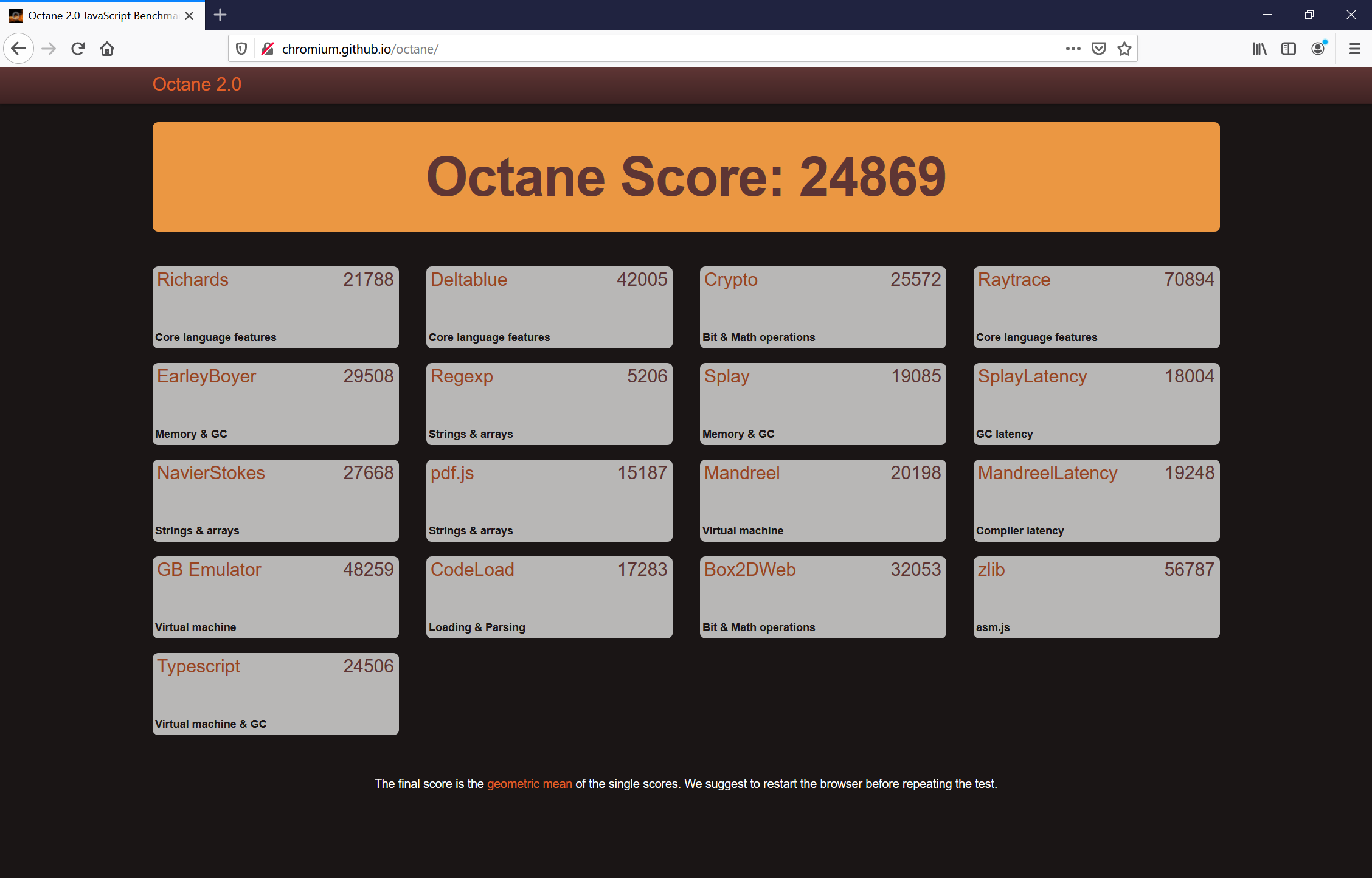This screenshot has width=1372, height=878.
Task: Open the Typescript benchmark link
Action: pos(198,666)
